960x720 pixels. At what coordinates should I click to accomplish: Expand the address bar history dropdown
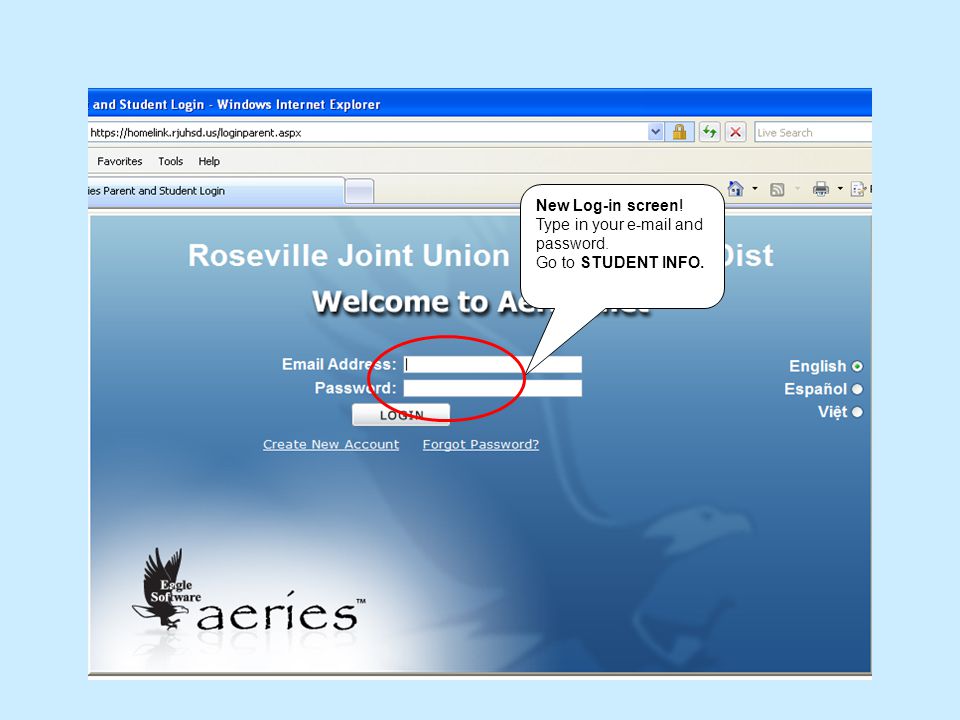656,132
